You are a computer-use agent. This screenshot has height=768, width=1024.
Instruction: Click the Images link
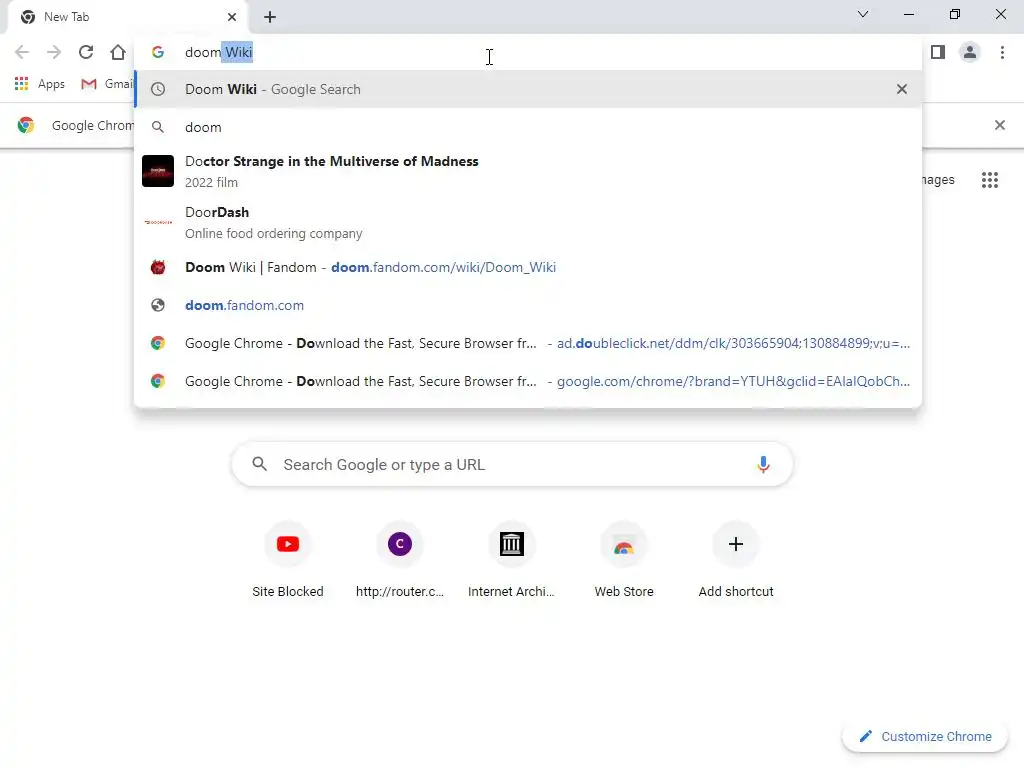click(x=939, y=180)
